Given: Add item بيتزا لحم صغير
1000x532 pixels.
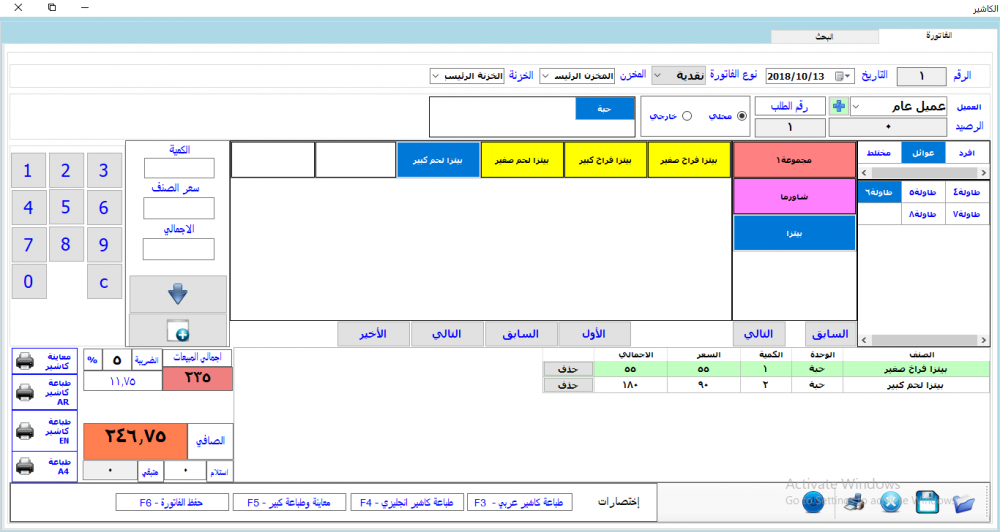Looking at the screenshot, I should 522,160.
